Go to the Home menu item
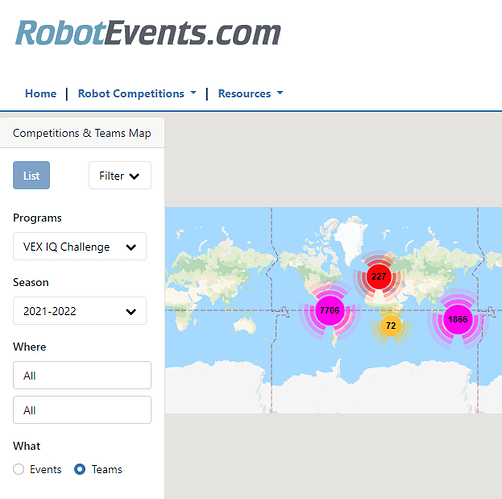502x499 pixels. pyautogui.click(x=41, y=94)
